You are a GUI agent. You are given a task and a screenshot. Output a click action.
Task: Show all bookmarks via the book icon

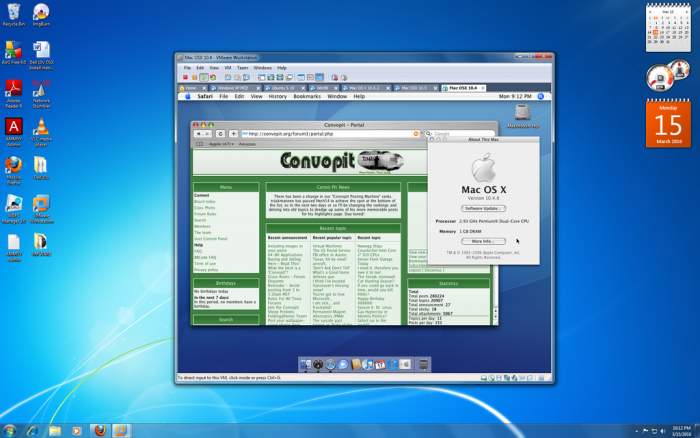200,144
